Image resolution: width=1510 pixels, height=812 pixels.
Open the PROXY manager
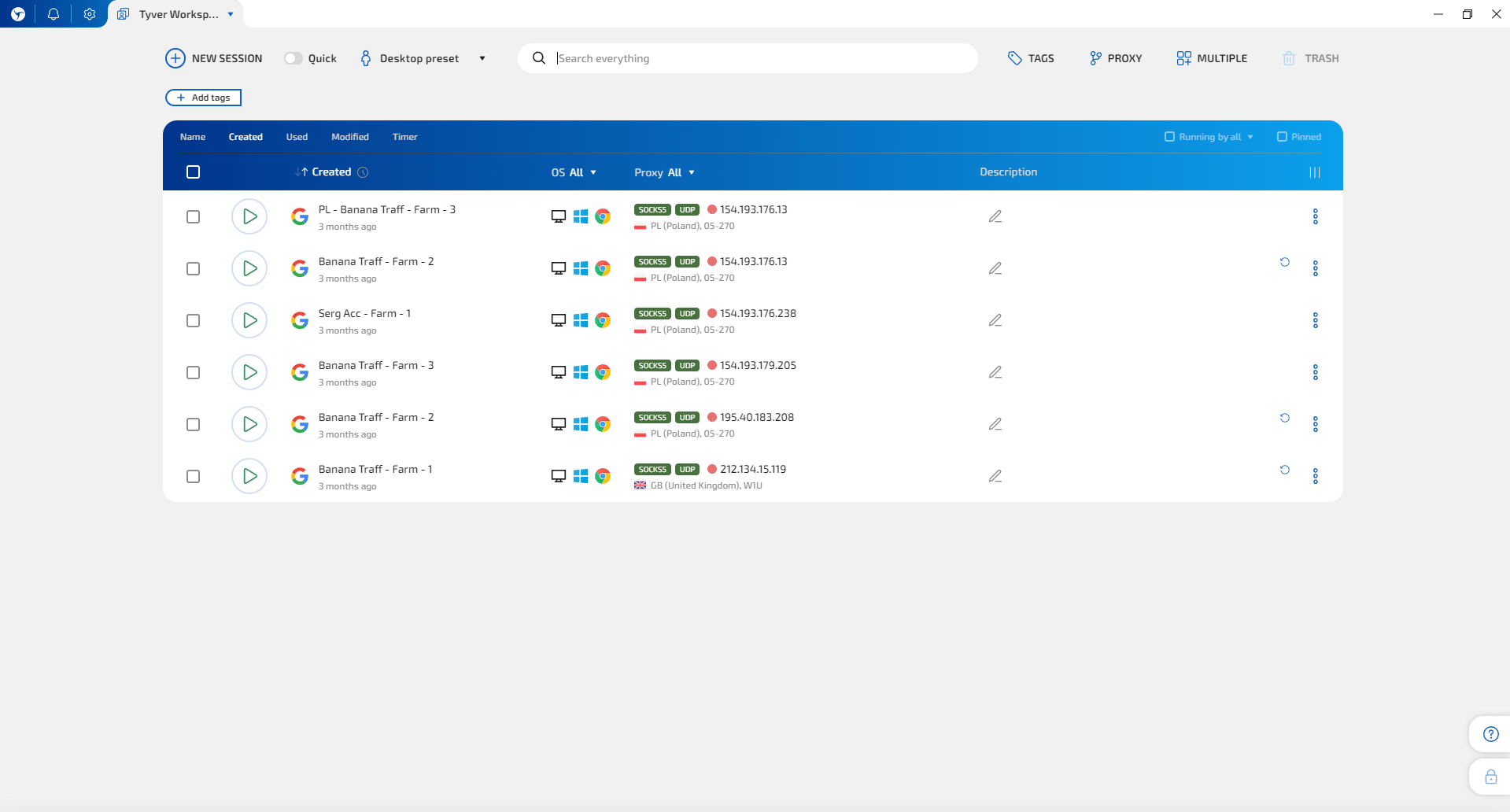[x=1116, y=58]
